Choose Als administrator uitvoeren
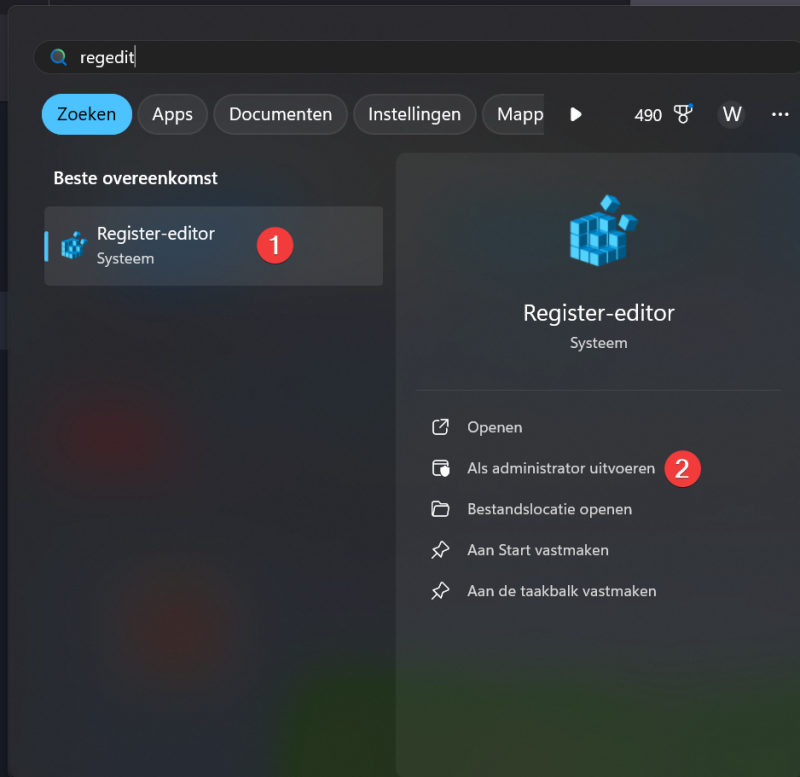The width and height of the screenshot is (800, 777). (x=560, y=468)
